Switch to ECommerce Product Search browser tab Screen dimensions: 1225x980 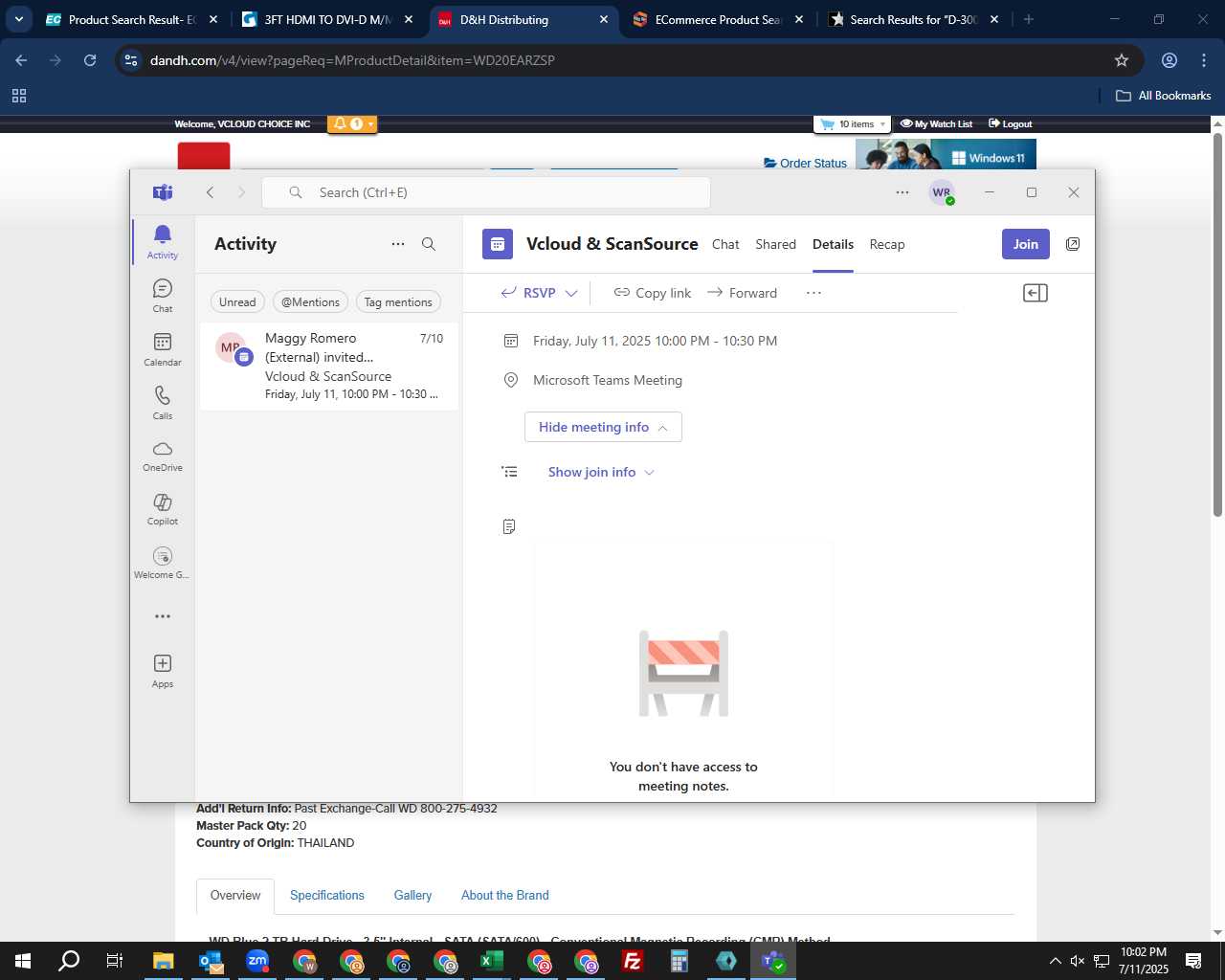click(x=718, y=19)
